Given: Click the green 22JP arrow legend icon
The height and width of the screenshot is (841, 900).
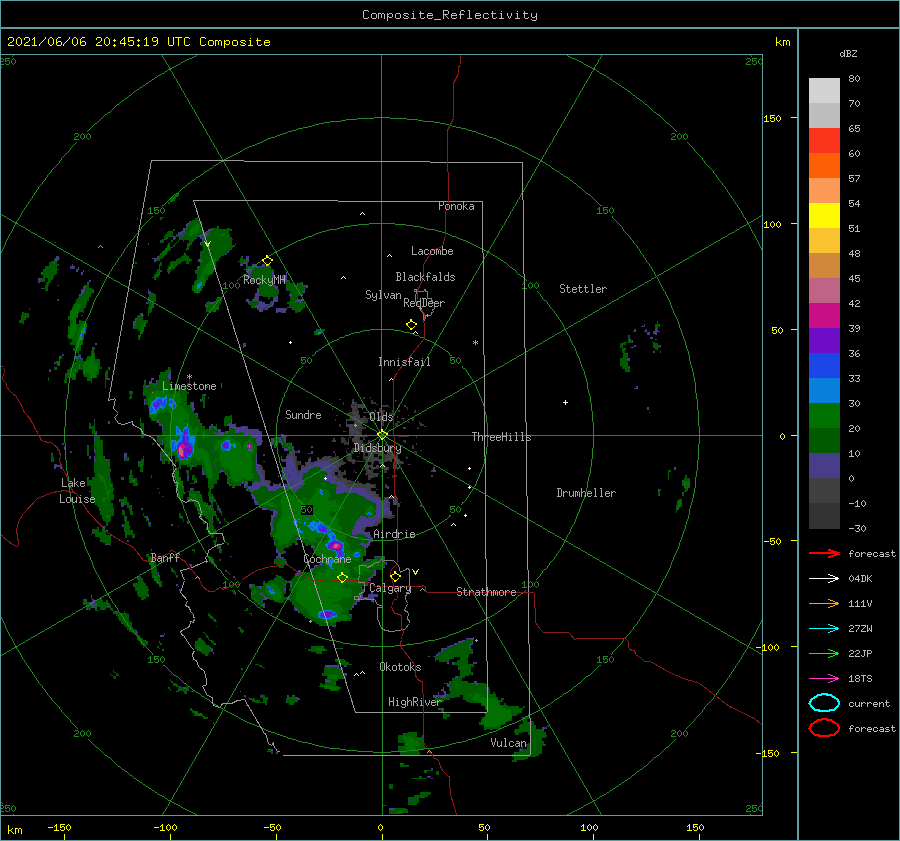Looking at the screenshot, I should [x=824, y=653].
